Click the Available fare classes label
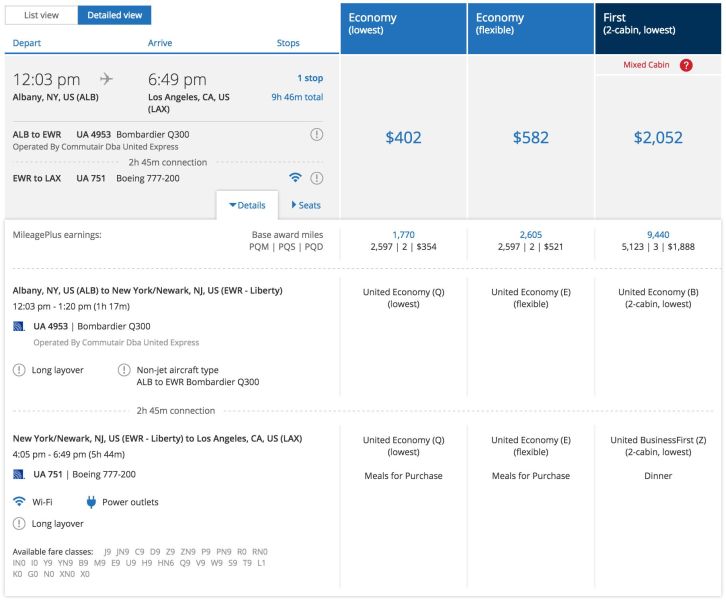 [x=53, y=552]
